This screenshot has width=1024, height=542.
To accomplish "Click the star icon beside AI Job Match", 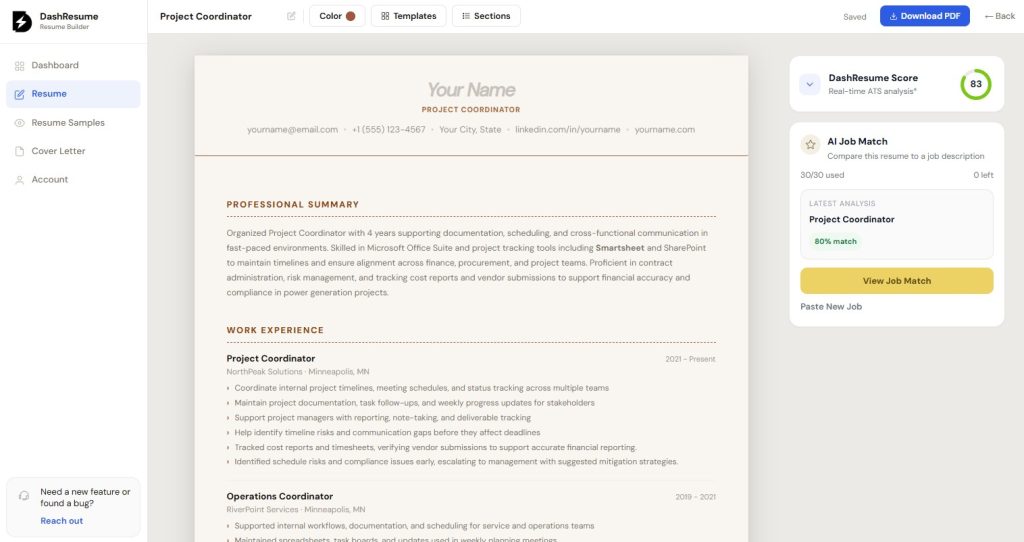I will pos(810,144).
